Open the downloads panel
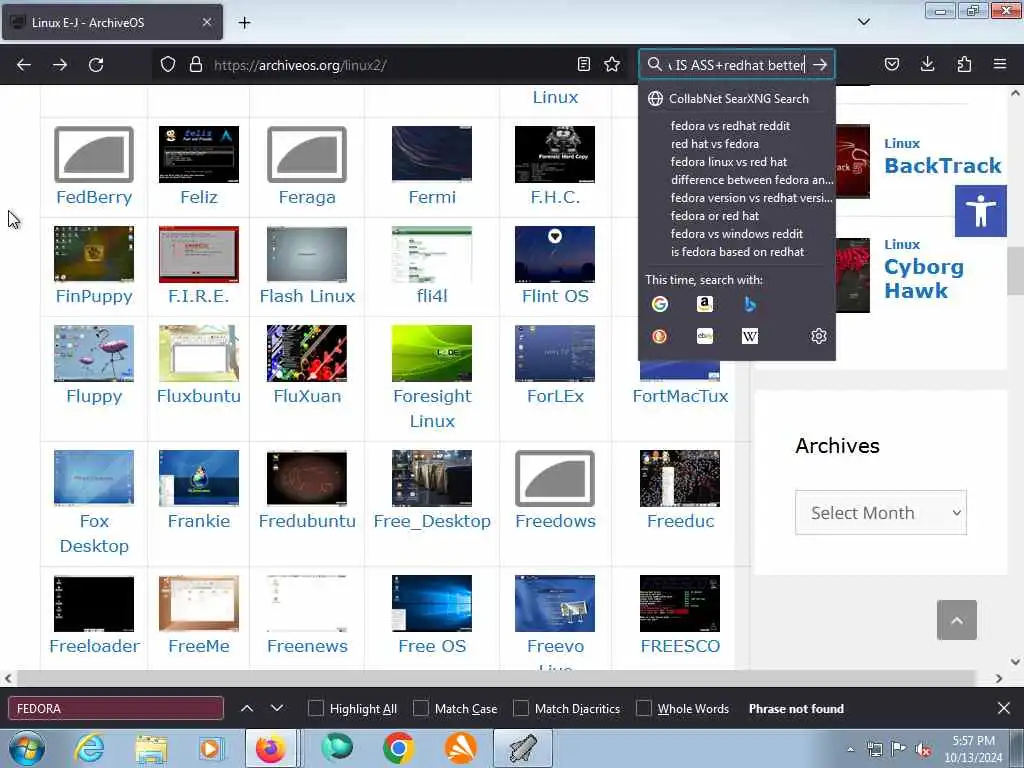 [927, 65]
